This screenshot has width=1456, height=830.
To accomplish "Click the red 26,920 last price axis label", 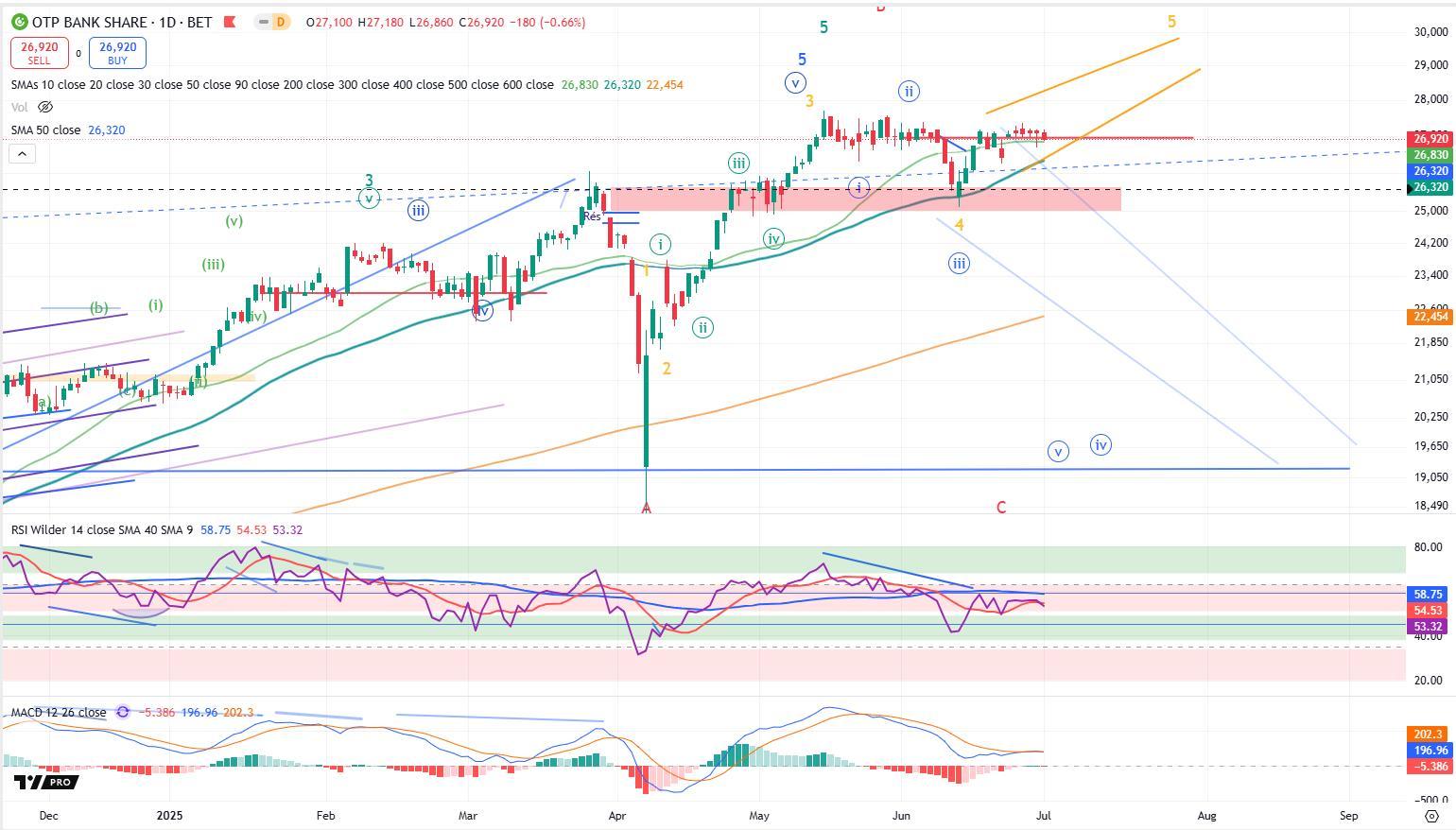I will point(1431,139).
